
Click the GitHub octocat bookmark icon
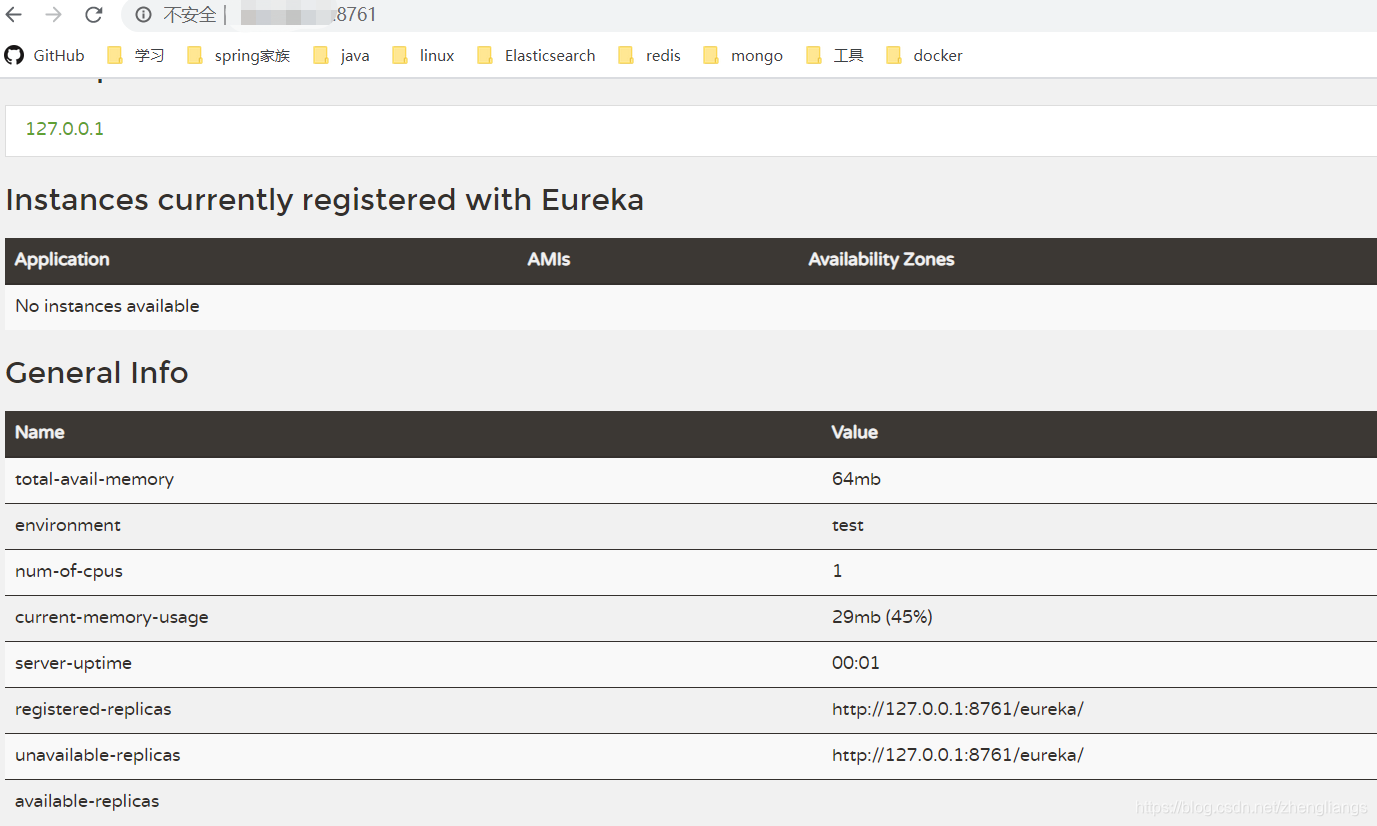coord(14,55)
